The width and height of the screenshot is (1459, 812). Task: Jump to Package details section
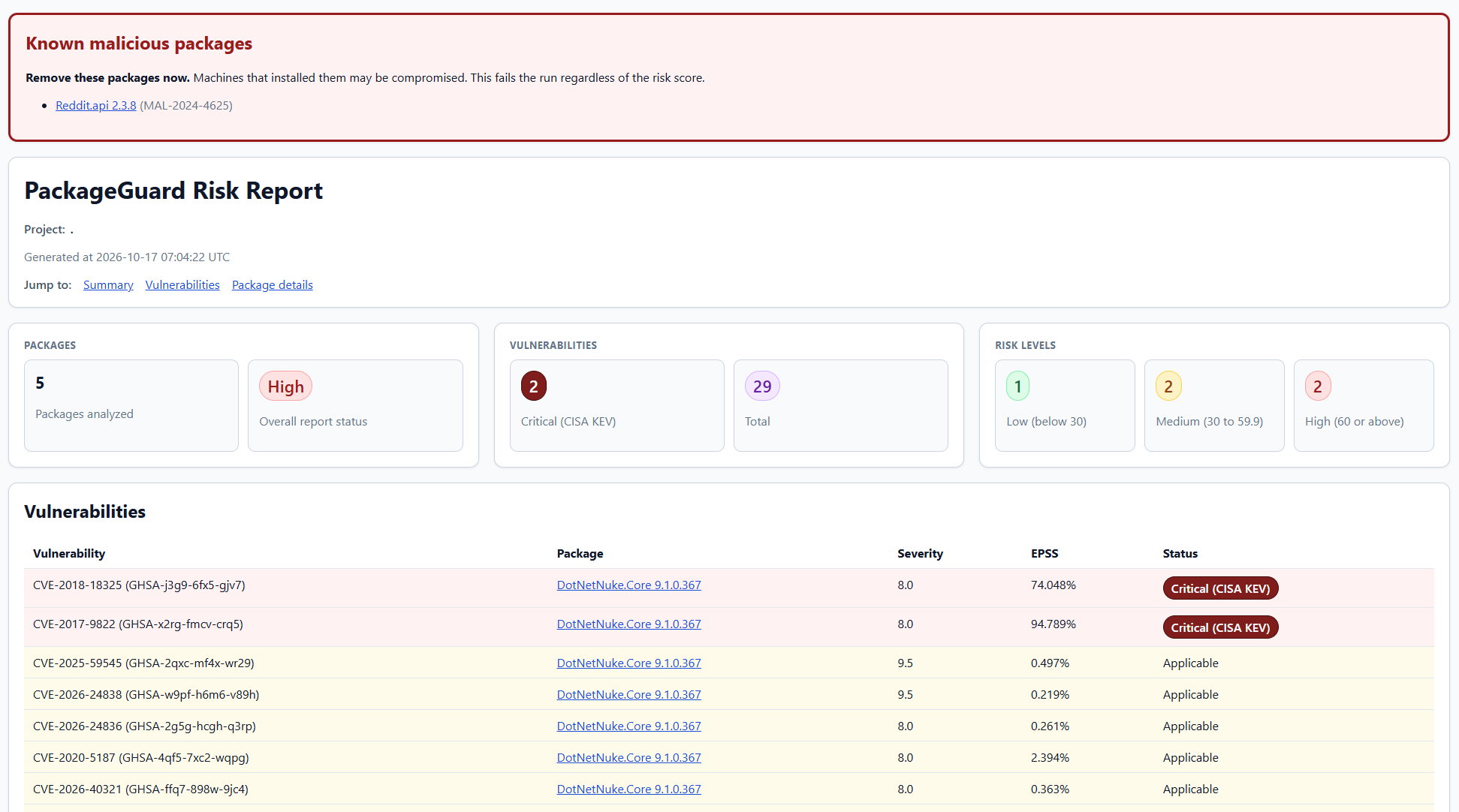coord(273,285)
